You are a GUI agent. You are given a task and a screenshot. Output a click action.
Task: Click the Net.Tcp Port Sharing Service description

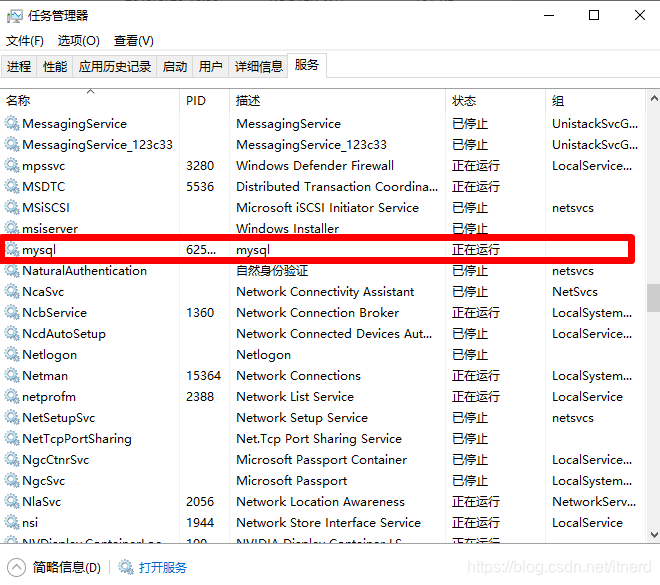(319, 439)
